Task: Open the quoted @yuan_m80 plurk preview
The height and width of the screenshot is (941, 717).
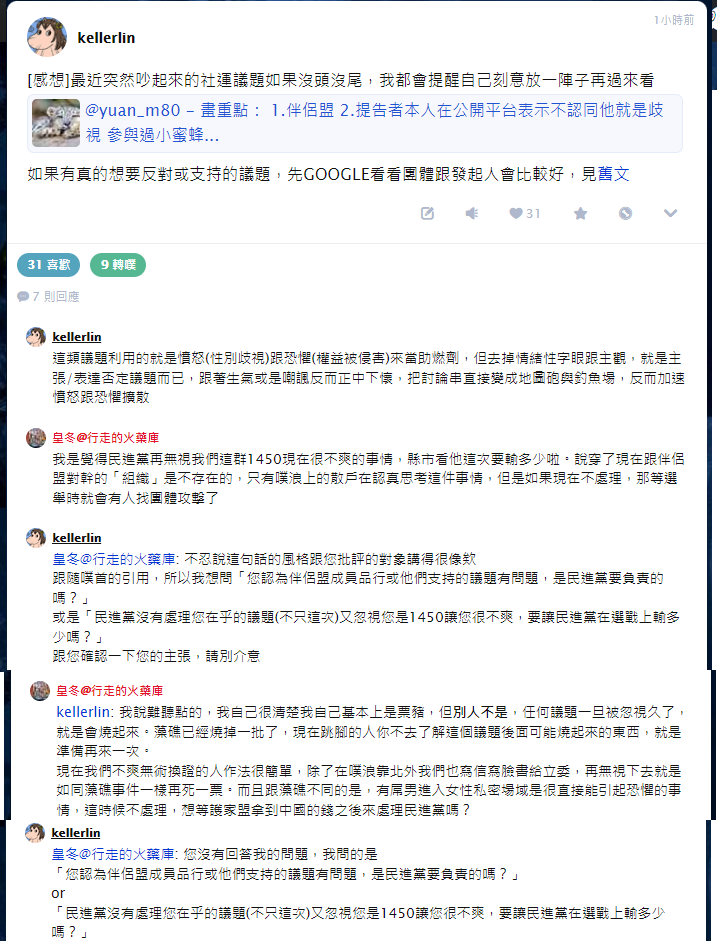Action: (355, 123)
